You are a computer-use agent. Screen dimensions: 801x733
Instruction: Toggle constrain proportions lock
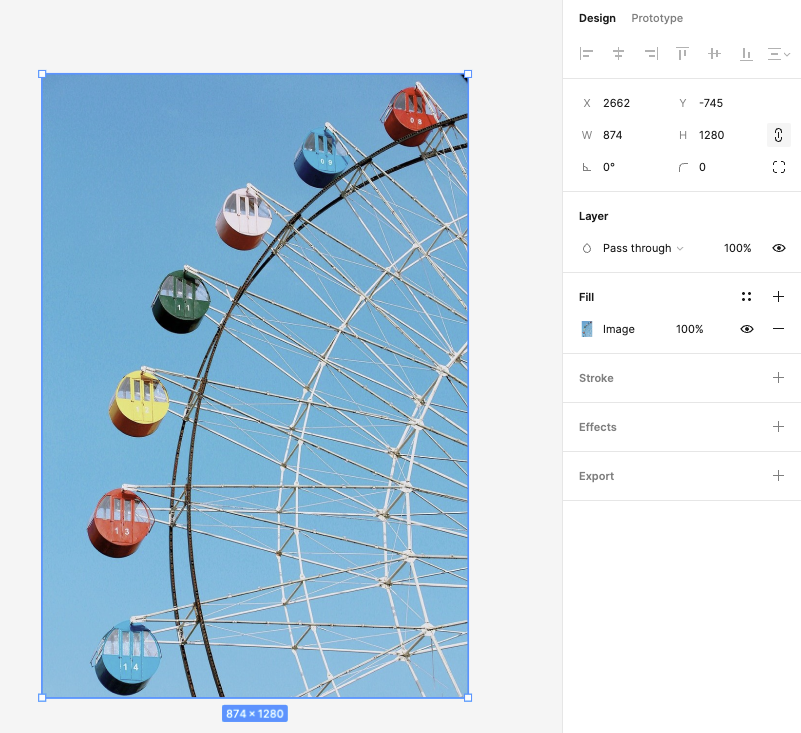click(x=779, y=135)
